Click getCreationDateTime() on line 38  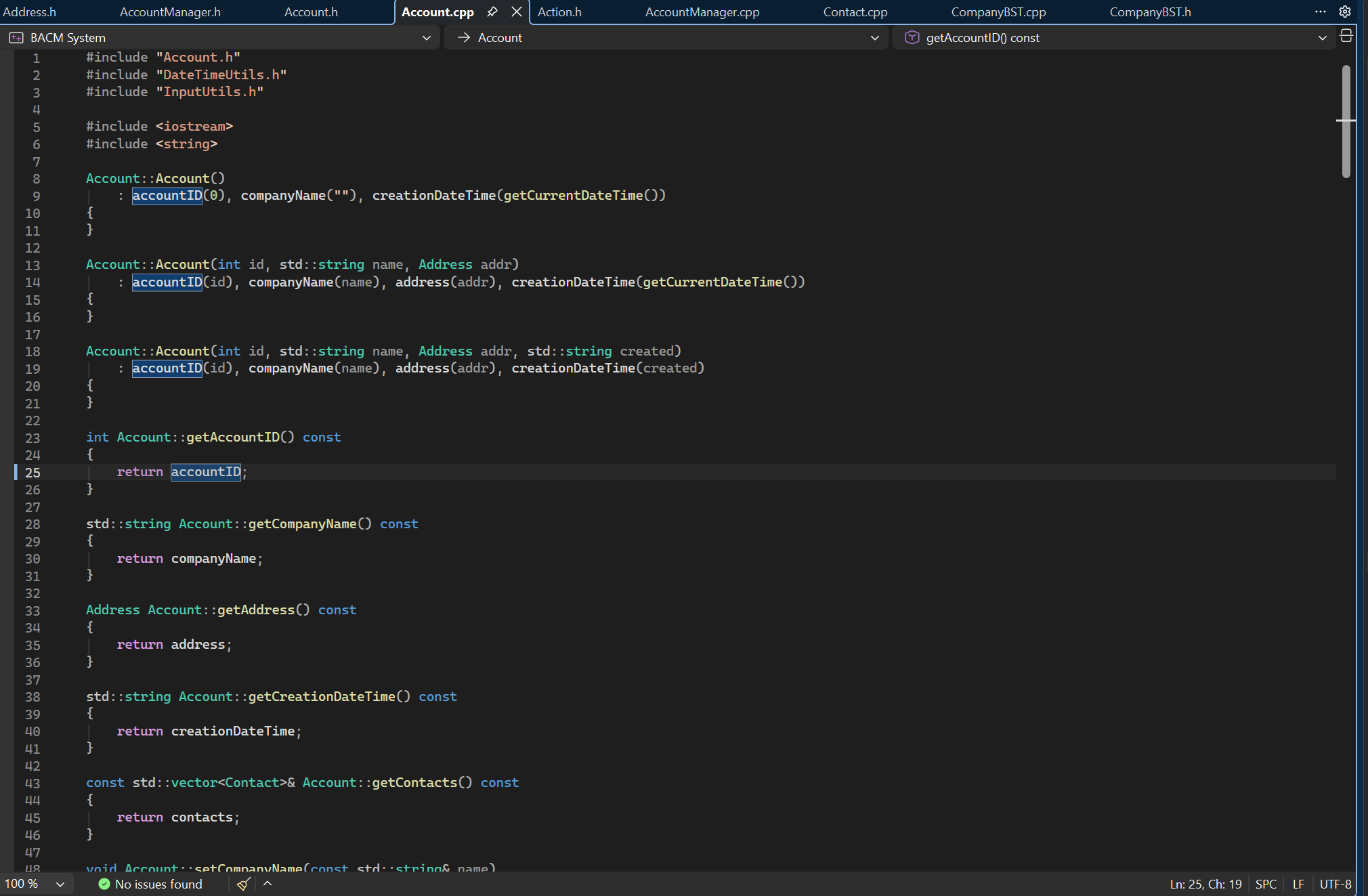(329, 697)
